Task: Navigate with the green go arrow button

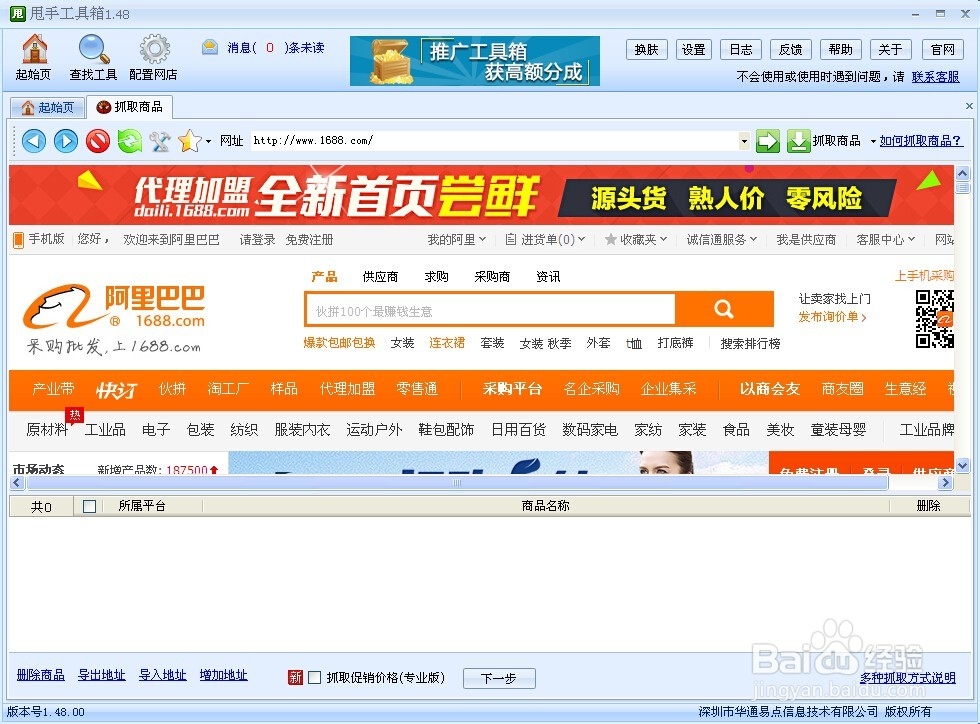Action: click(768, 141)
